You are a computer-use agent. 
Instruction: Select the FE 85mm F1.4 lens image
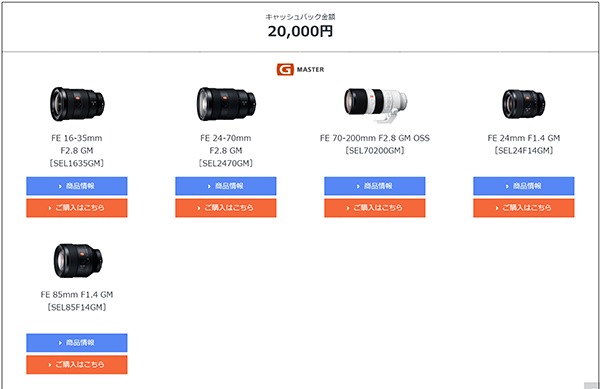pos(78,260)
